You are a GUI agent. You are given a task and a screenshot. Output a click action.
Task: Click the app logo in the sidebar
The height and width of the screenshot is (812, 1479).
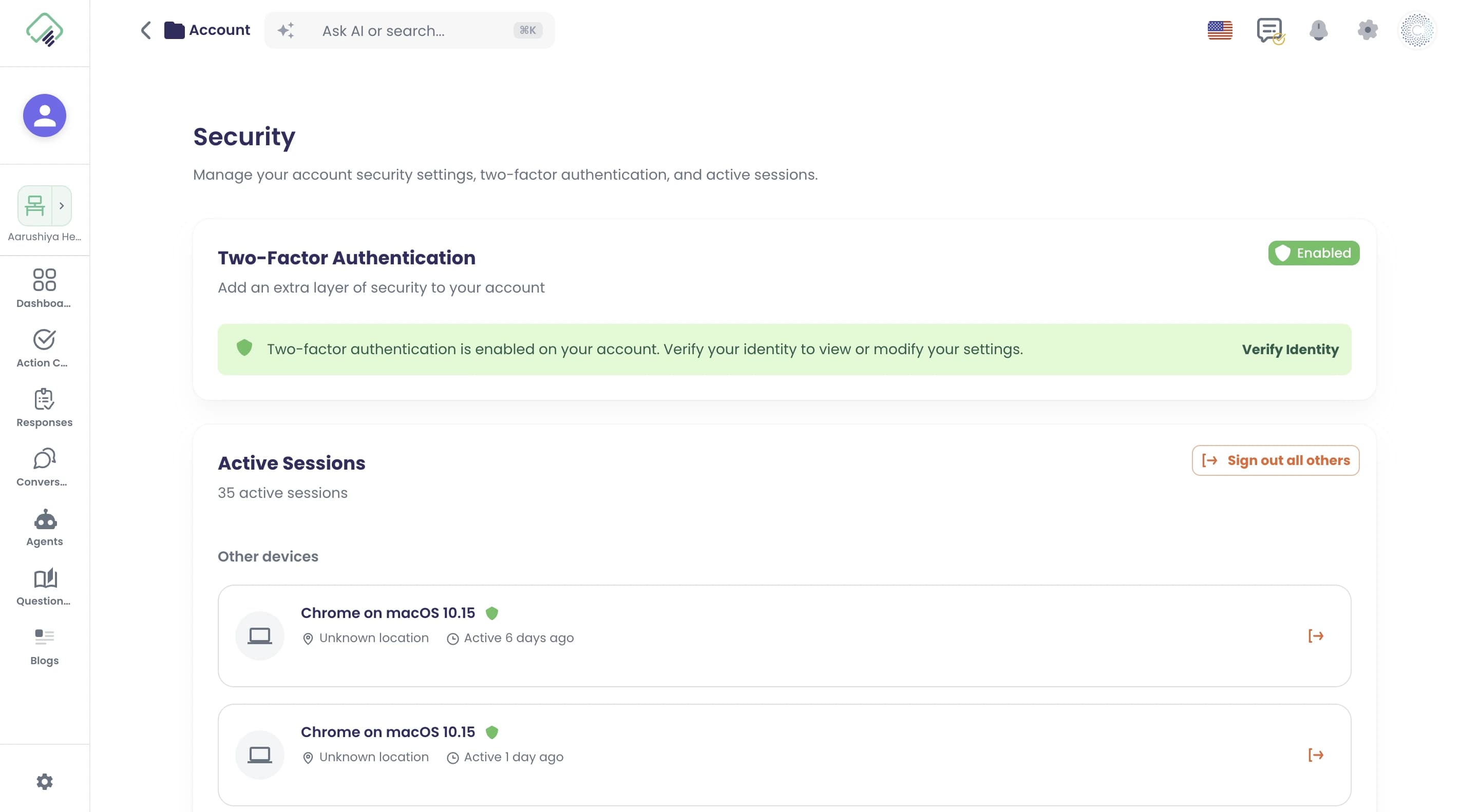coord(45,30)
